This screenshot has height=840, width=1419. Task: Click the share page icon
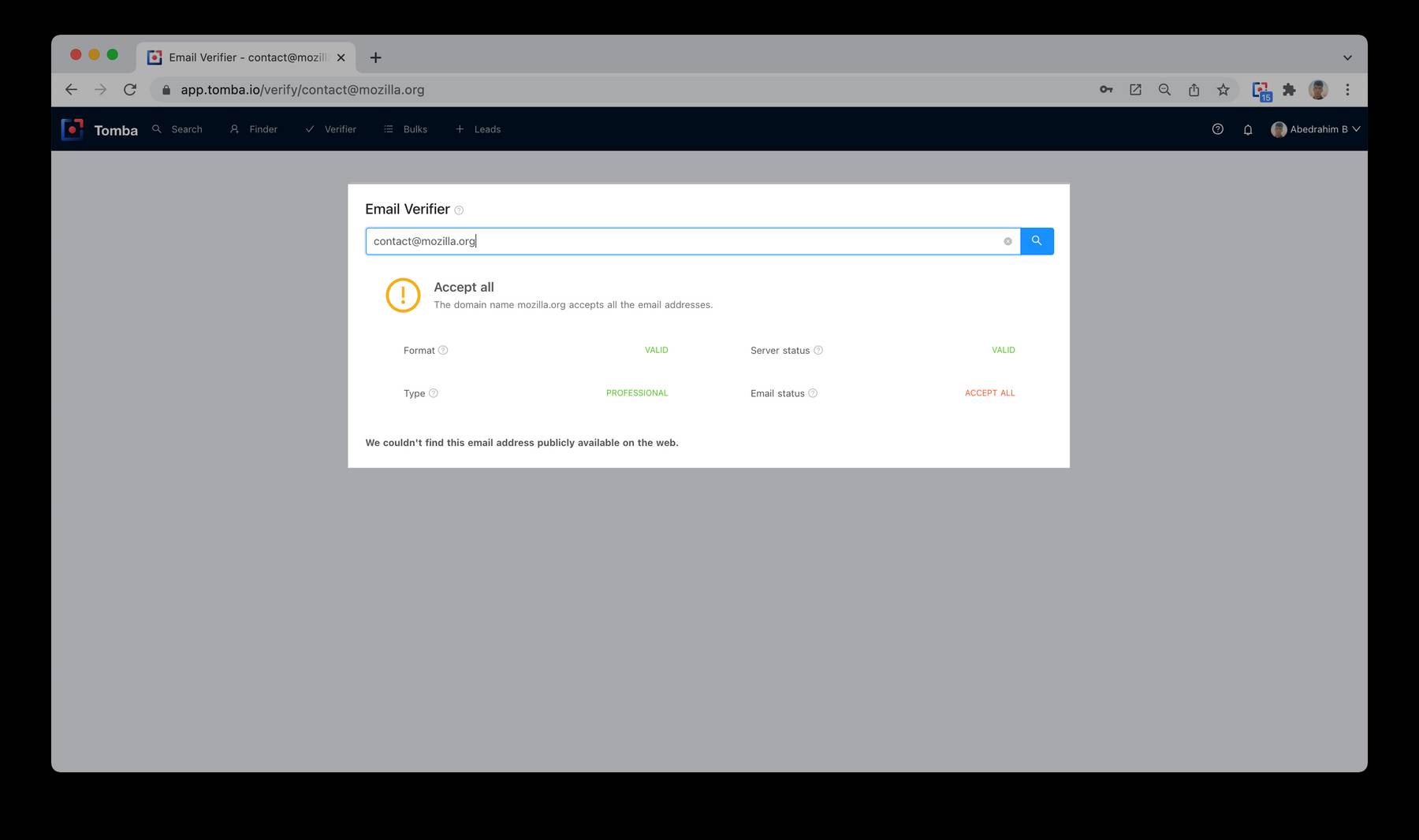(x=1194, y=90)
